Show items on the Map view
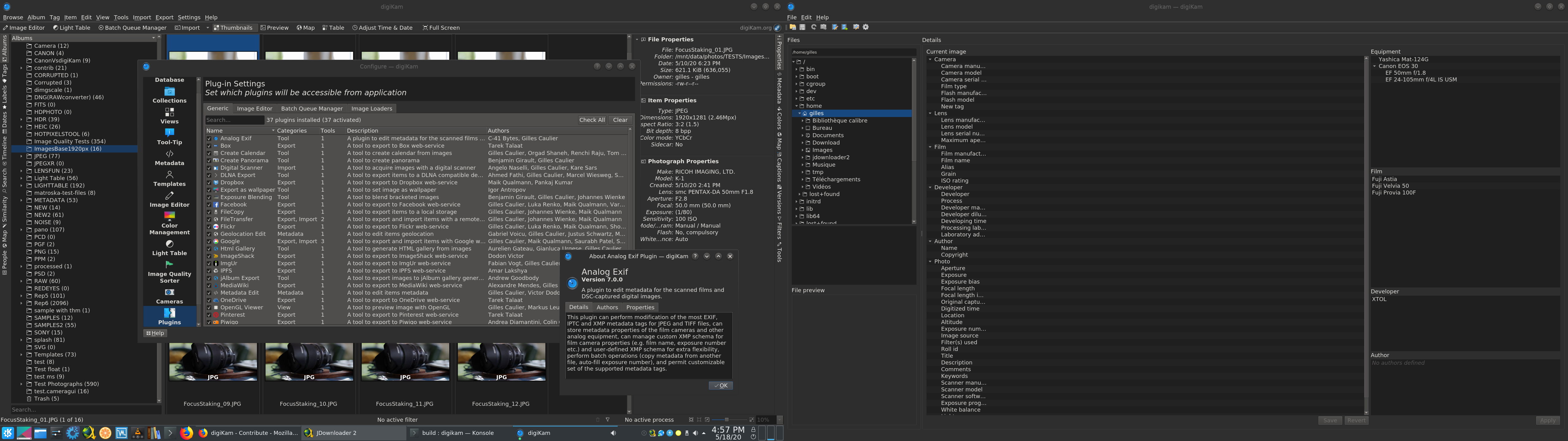 (x=306, y=28)
